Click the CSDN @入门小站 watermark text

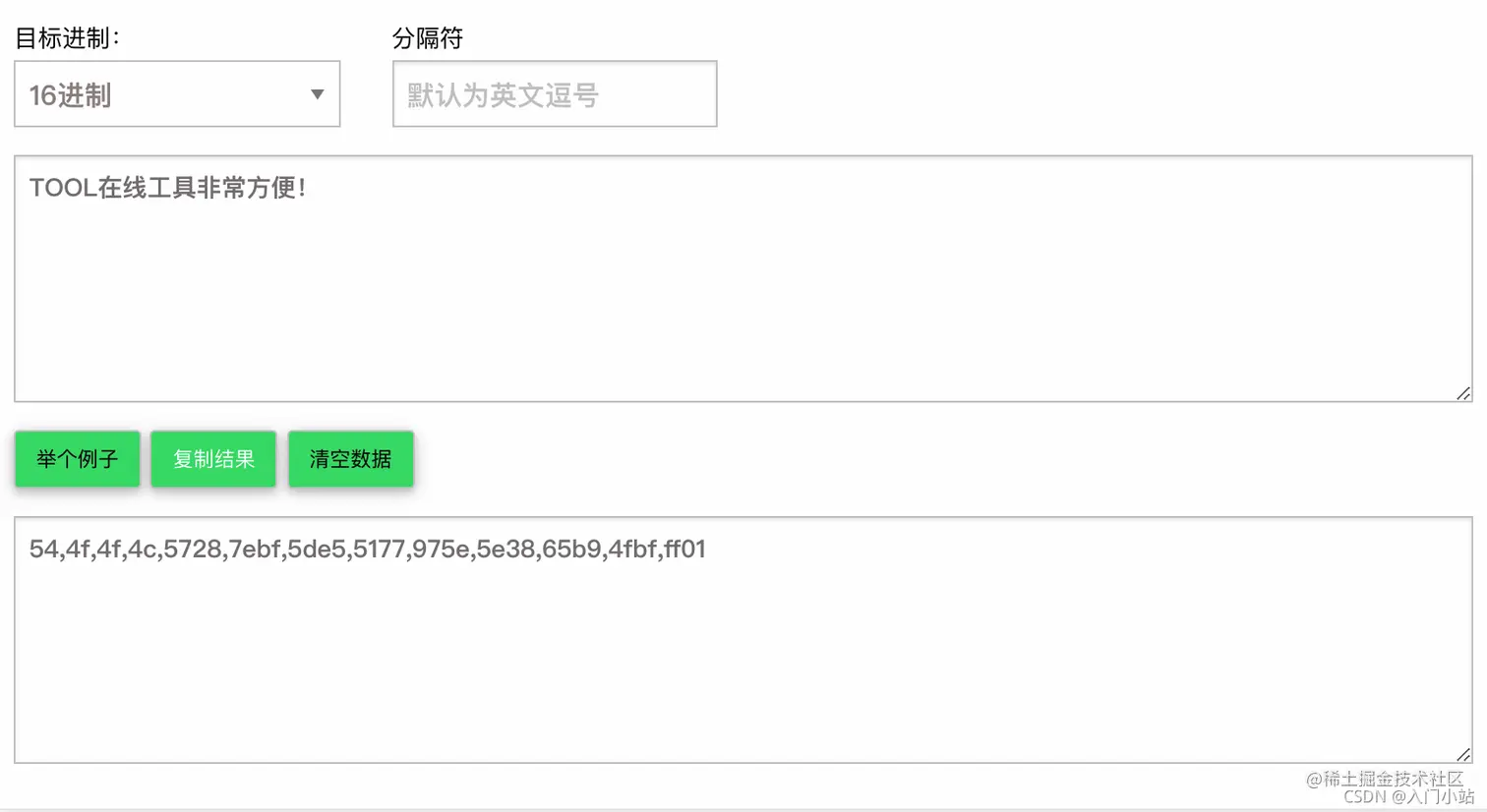coord(1408,797)
